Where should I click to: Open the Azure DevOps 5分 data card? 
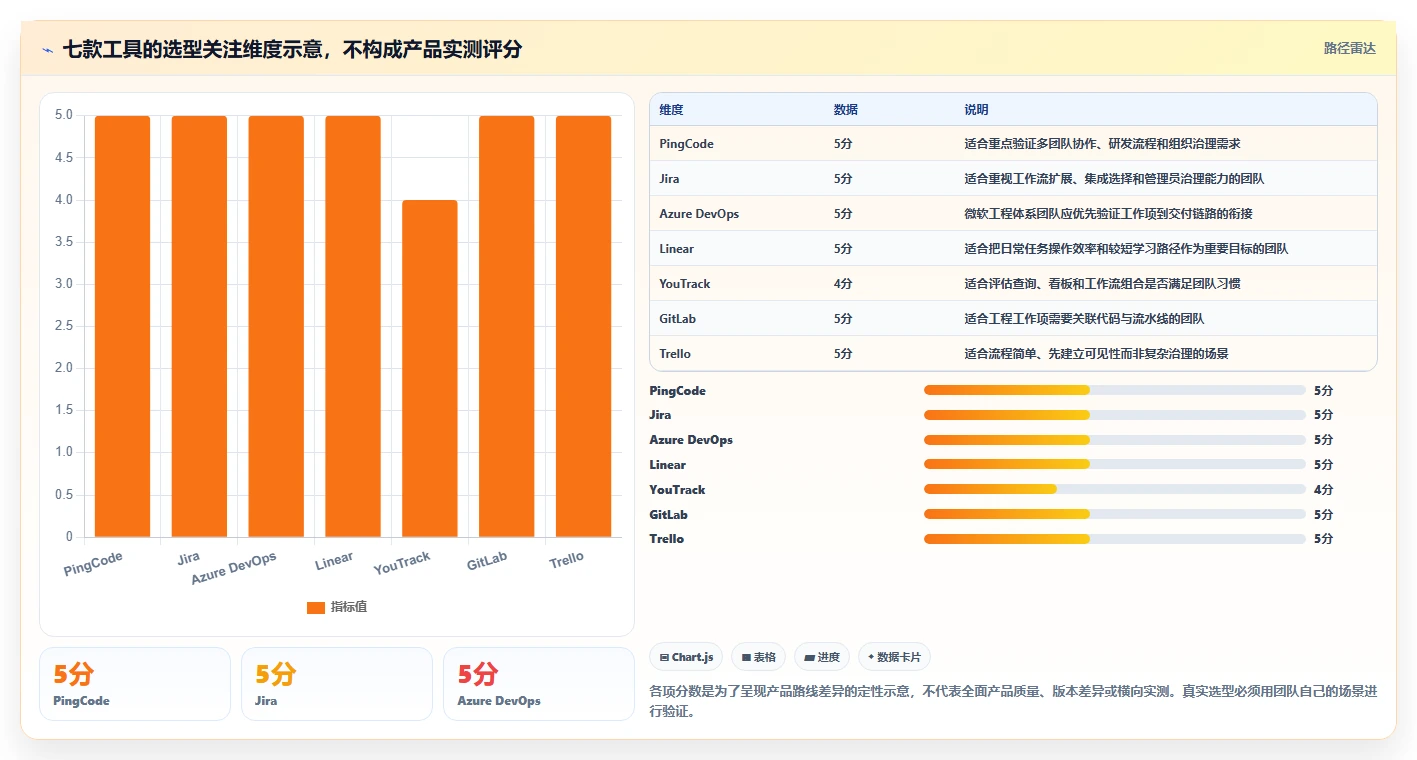539,684
